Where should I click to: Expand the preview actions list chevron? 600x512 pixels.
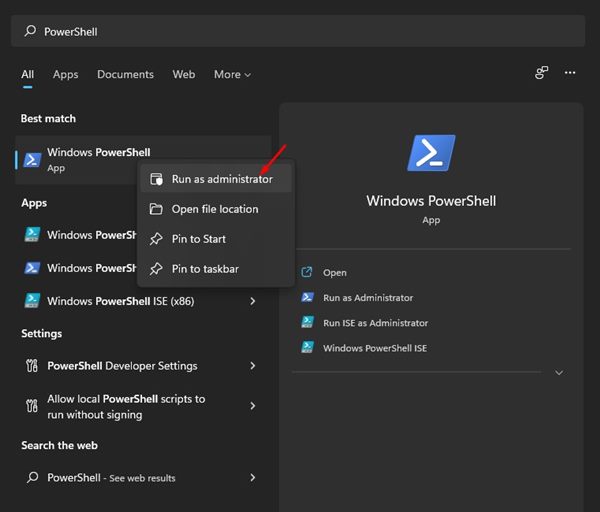[x=559, y=373]
